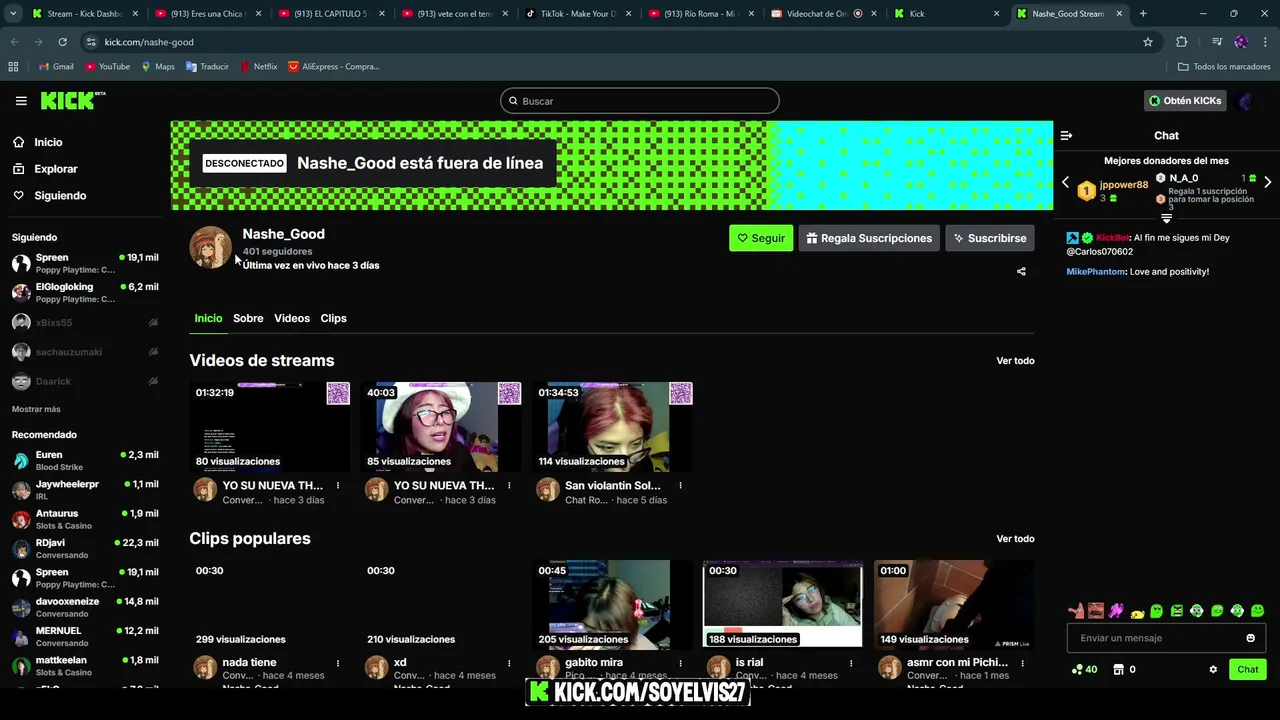The image size is (1280, 720).
Task: Open ElGlogloking channel in followed list
Action: coord(85,293)
